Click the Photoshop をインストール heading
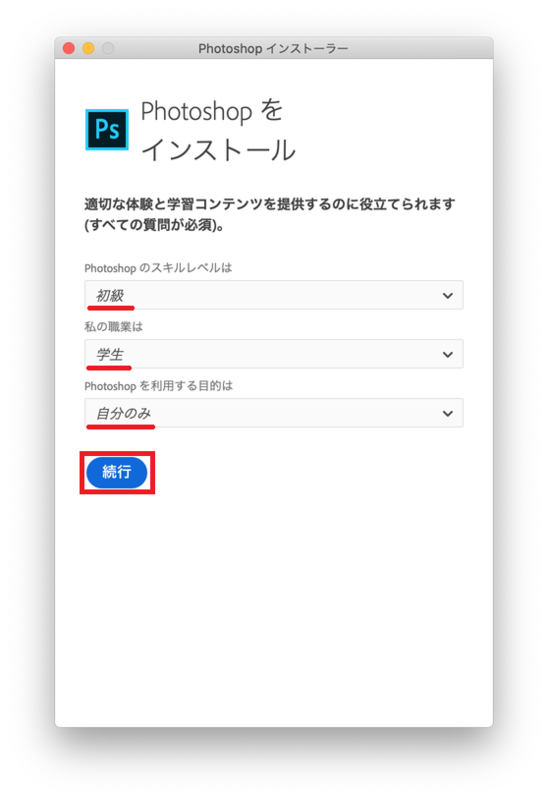This screenshot has width=548, height=800. pos(218,131)
